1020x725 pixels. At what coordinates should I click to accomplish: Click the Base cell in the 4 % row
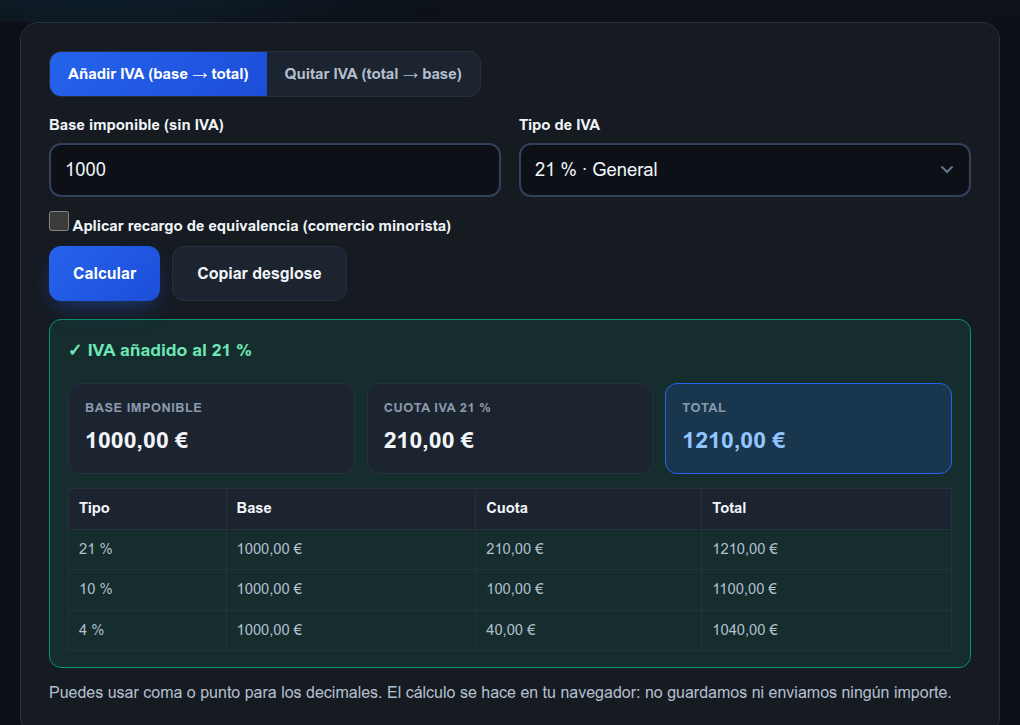pyautogui.click(x=351, y=630)
